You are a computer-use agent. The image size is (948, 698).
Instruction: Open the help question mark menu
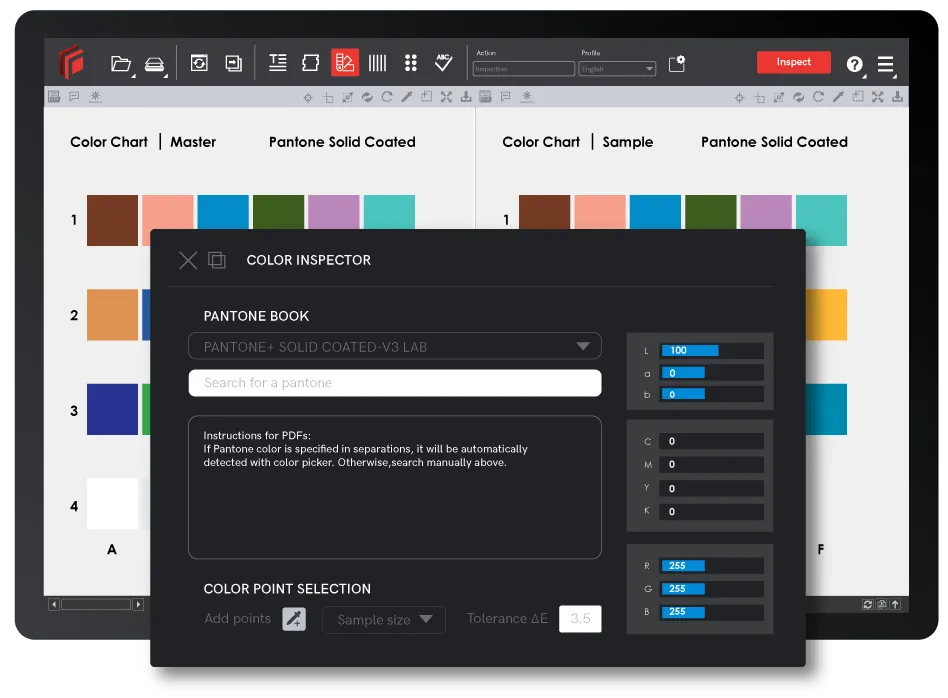pos(854,64)
